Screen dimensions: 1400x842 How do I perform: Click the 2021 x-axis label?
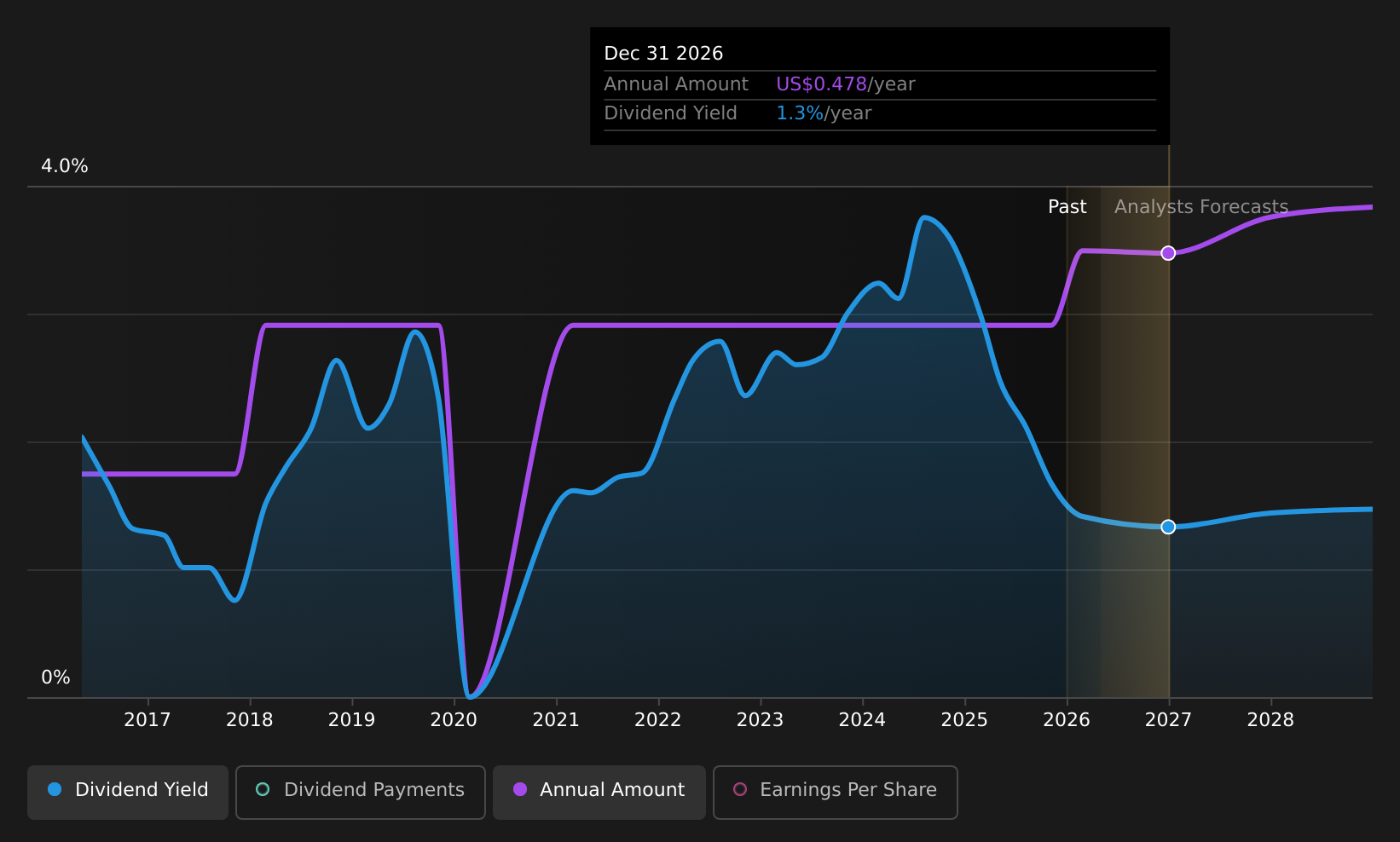click(x=556, y=720)
